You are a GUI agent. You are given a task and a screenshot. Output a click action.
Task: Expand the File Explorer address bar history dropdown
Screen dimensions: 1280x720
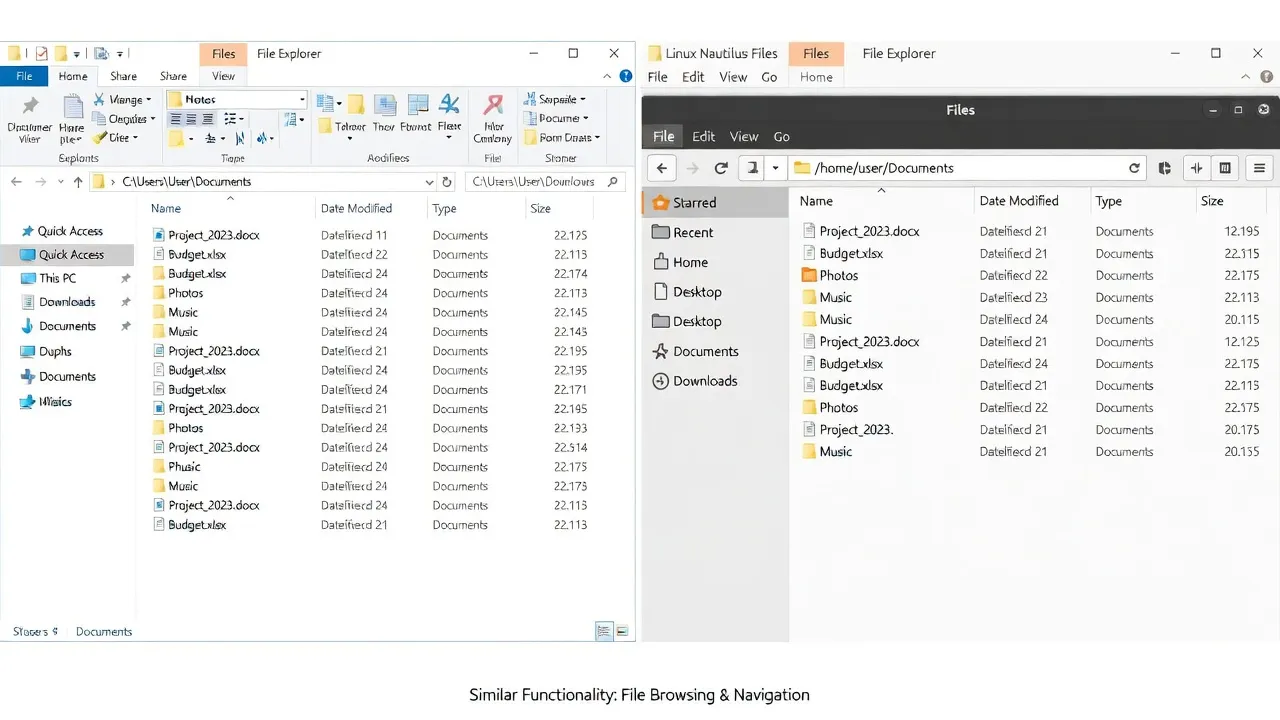click(x=429, y=182)
